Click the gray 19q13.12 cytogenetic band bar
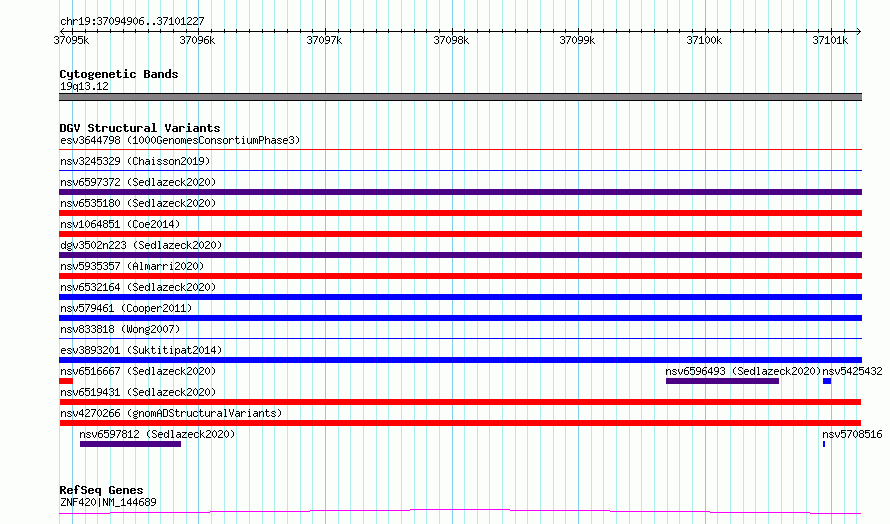This screenshot has height=524, width=890. (460, 97)
